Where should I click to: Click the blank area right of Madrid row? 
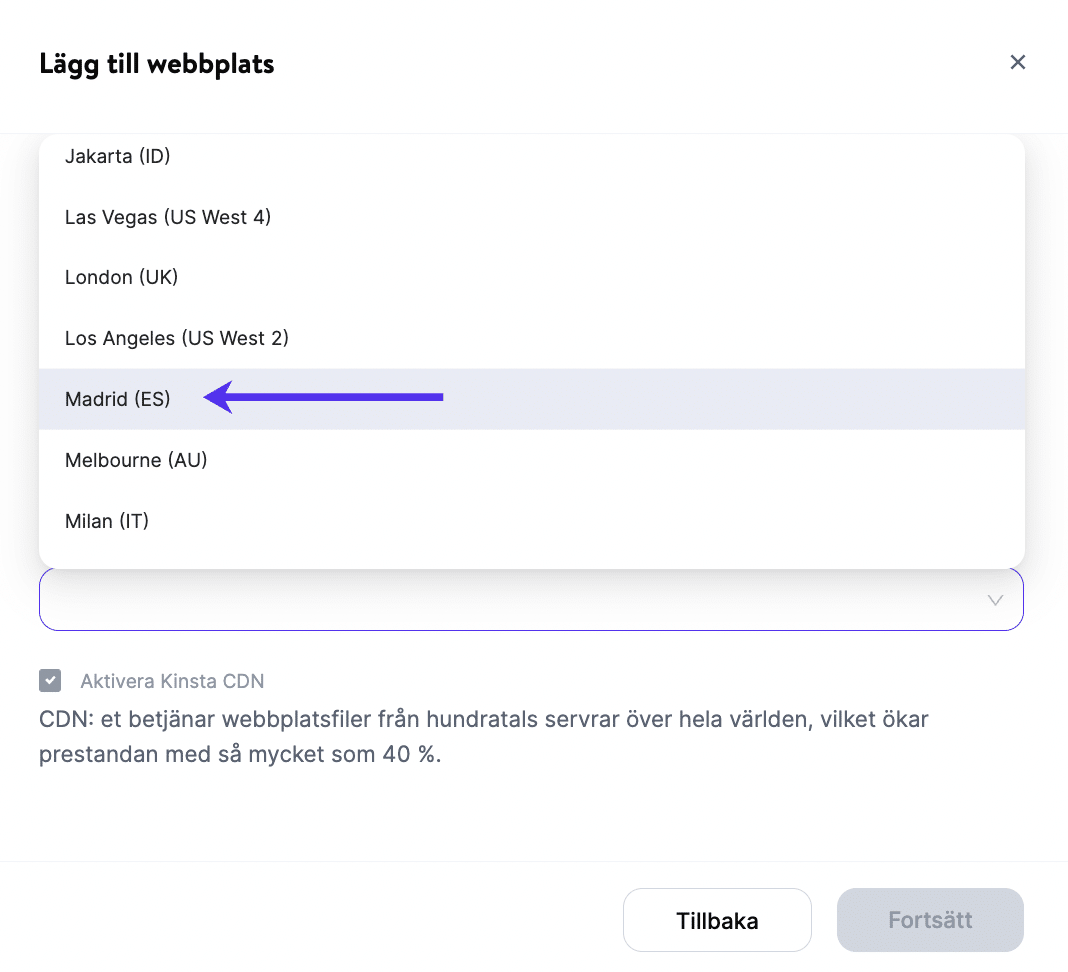pyautogui.click(x=730, y=399)
